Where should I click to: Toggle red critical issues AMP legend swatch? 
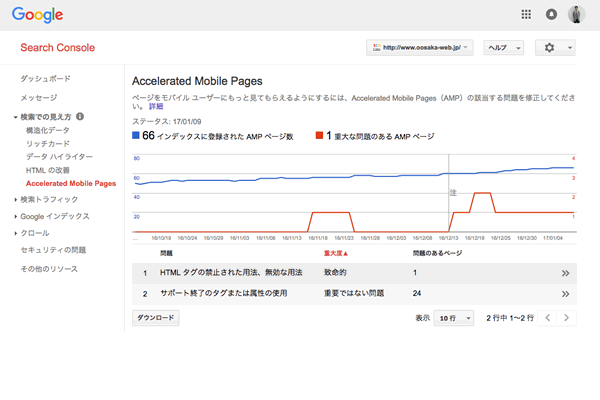(x=319, y=136)
